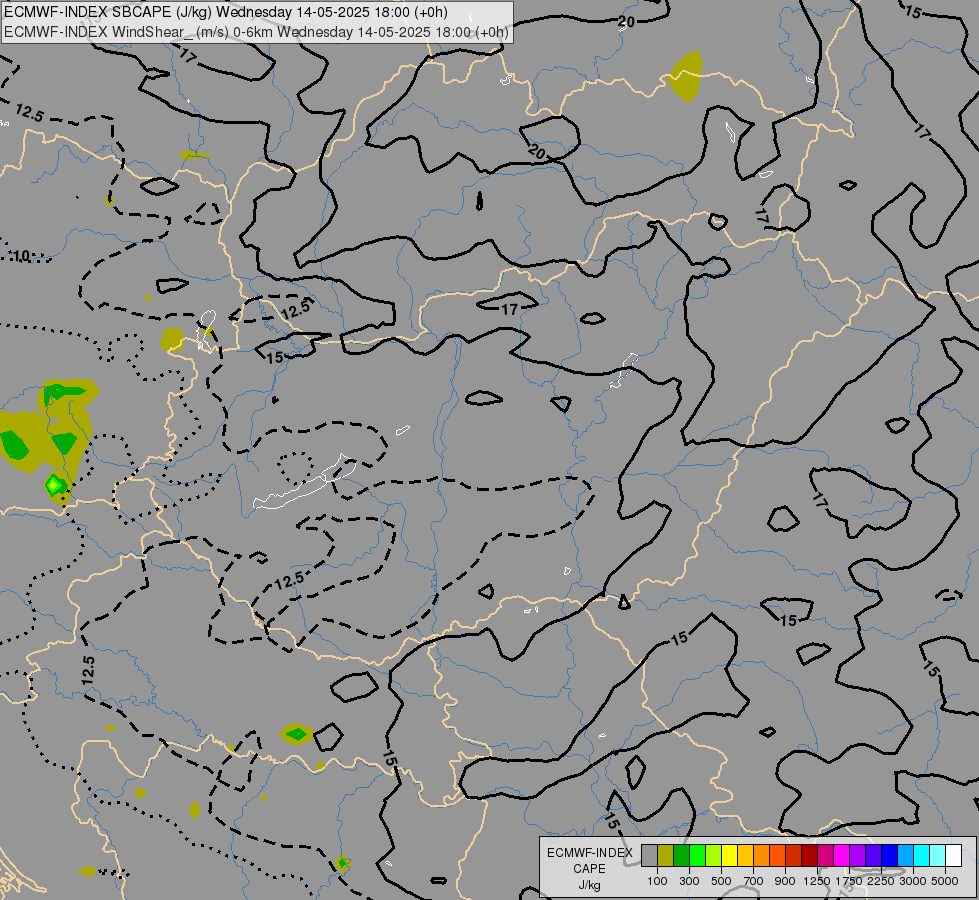Click the CAPE label in the legend
Viewport: 979px width, 900px height.
589,869
